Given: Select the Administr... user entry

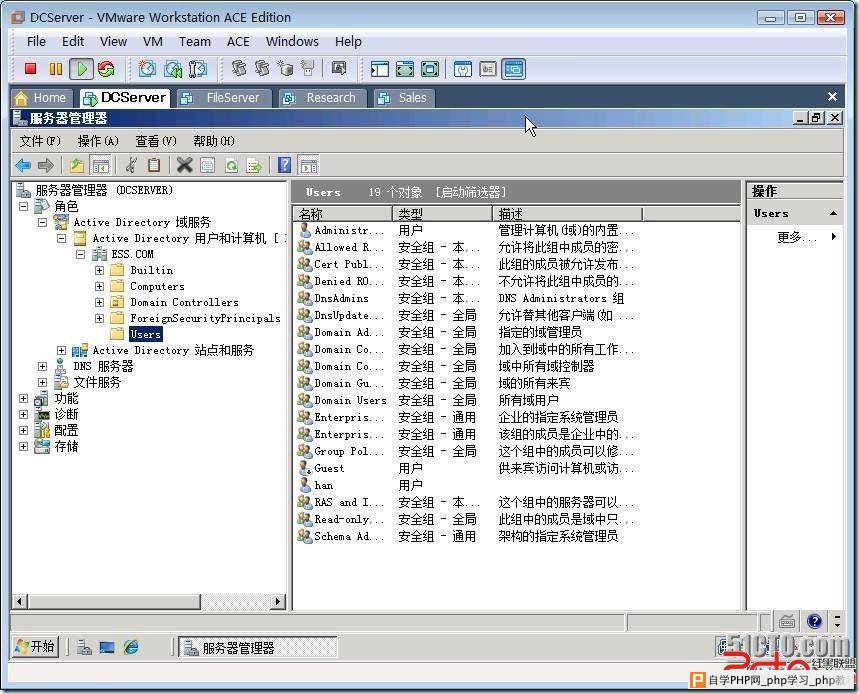Looking at the screenshot, I should point(349,231).
